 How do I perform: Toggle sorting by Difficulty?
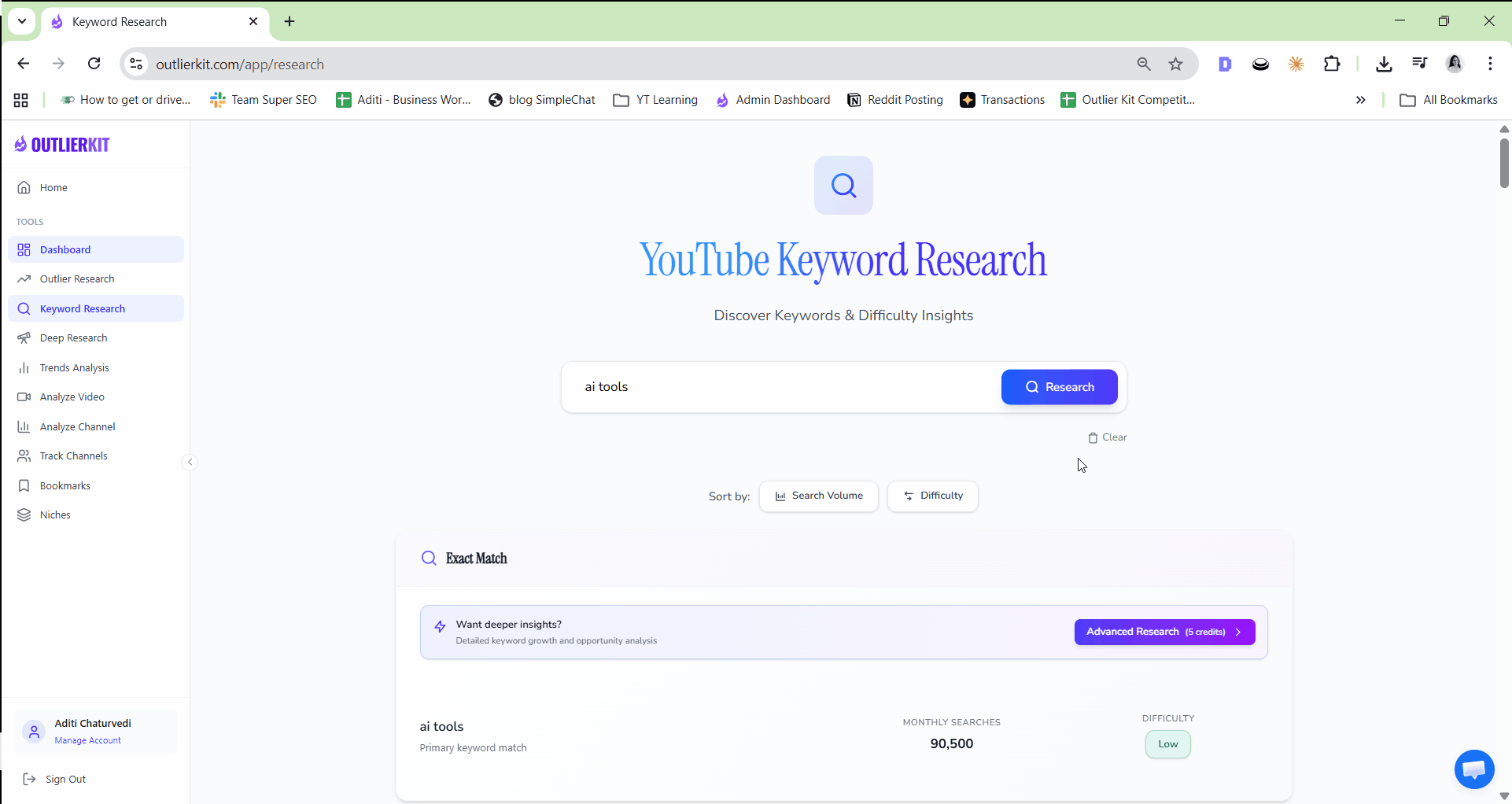[932, 496]
